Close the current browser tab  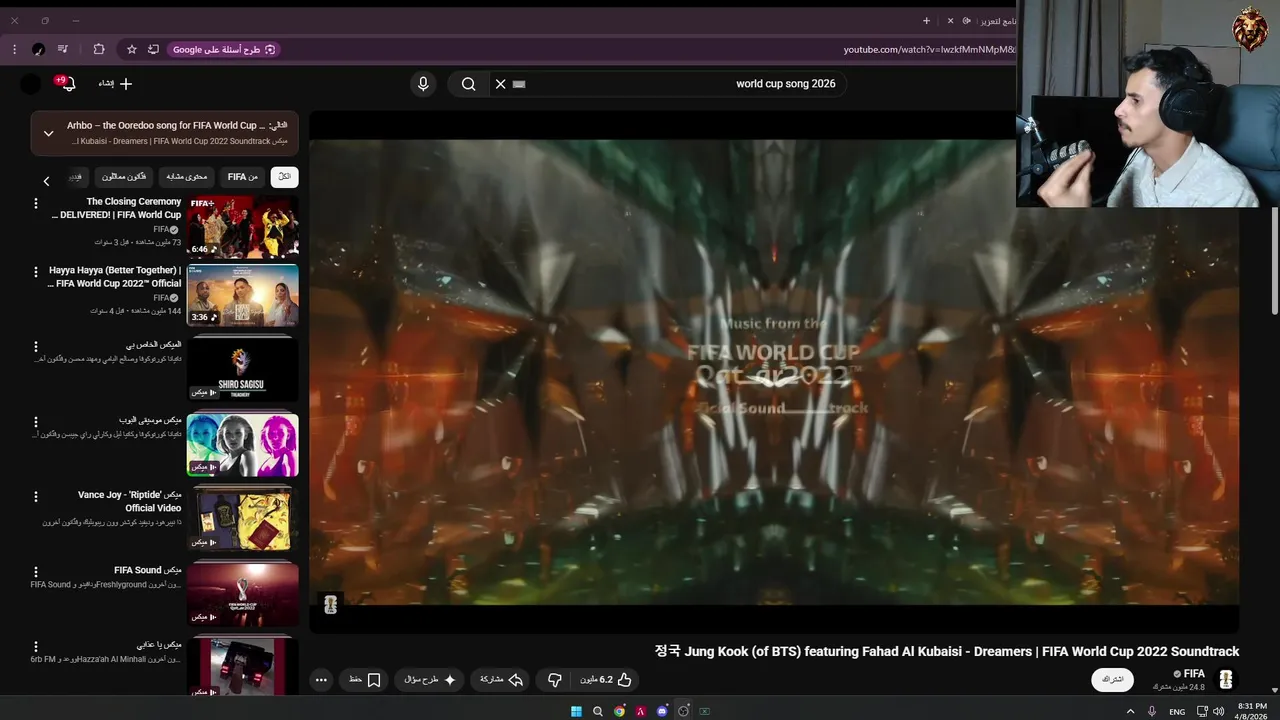951,20
